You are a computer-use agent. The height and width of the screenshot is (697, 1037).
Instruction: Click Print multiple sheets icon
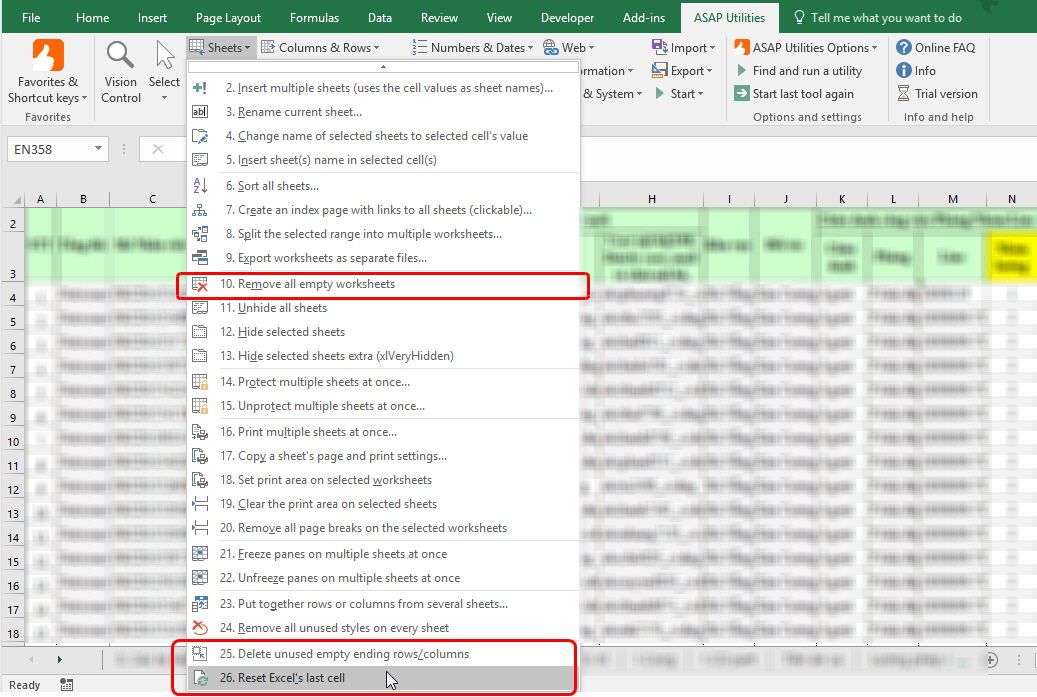[x=200, y=432]
